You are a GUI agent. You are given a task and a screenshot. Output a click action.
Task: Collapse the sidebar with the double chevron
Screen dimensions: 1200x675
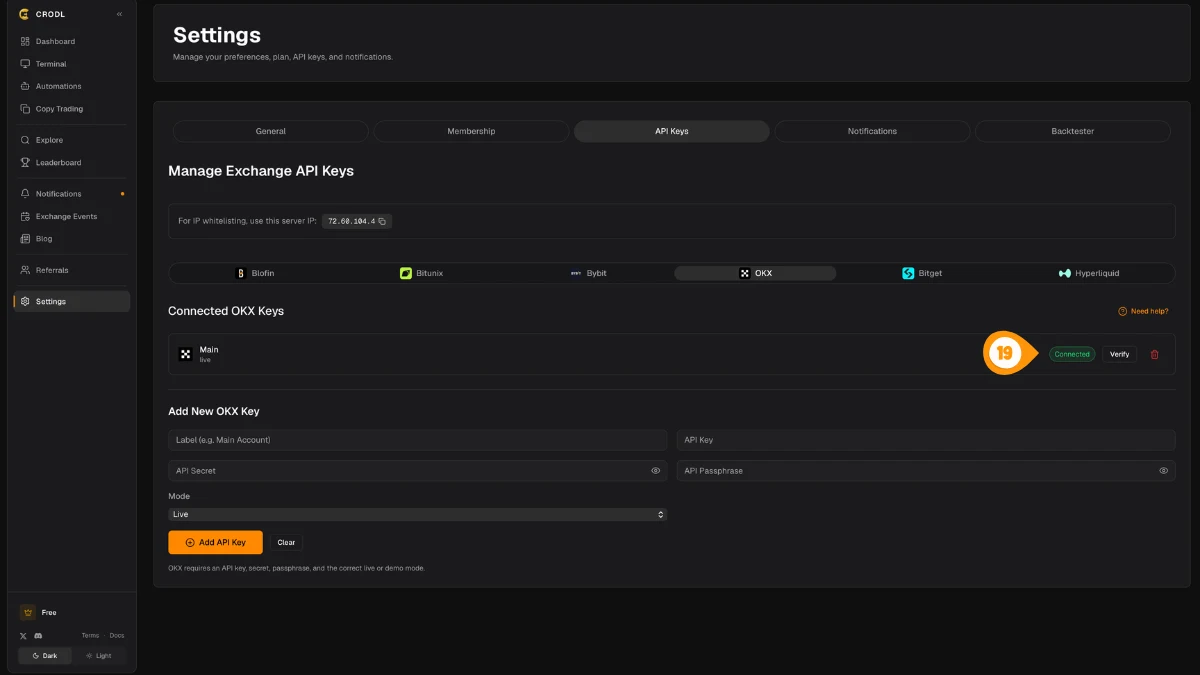coord(120,14)
